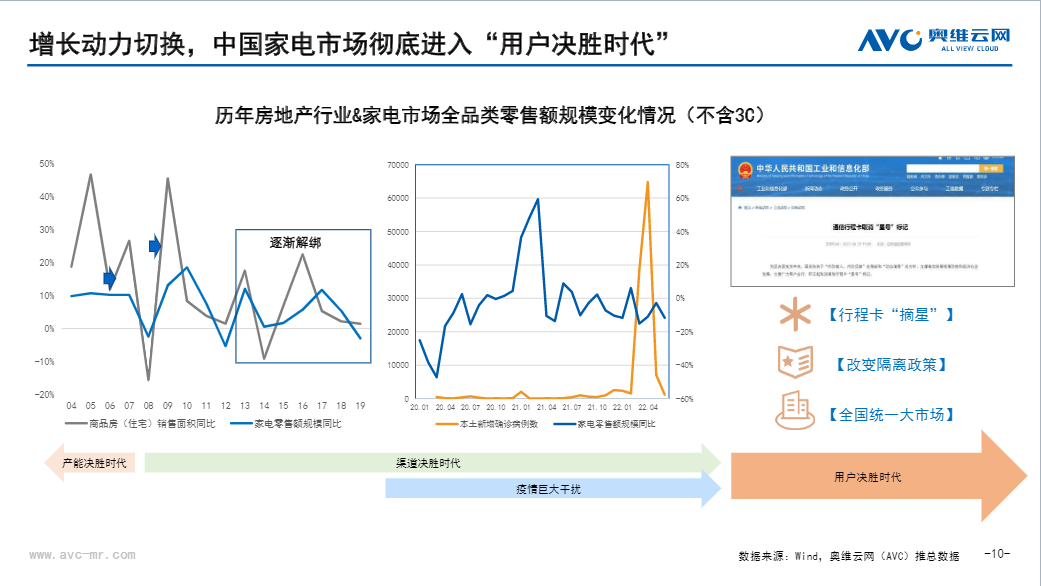
Task: Click the green 渠道决胜时代 arrow bar
Action: (428, 463)
